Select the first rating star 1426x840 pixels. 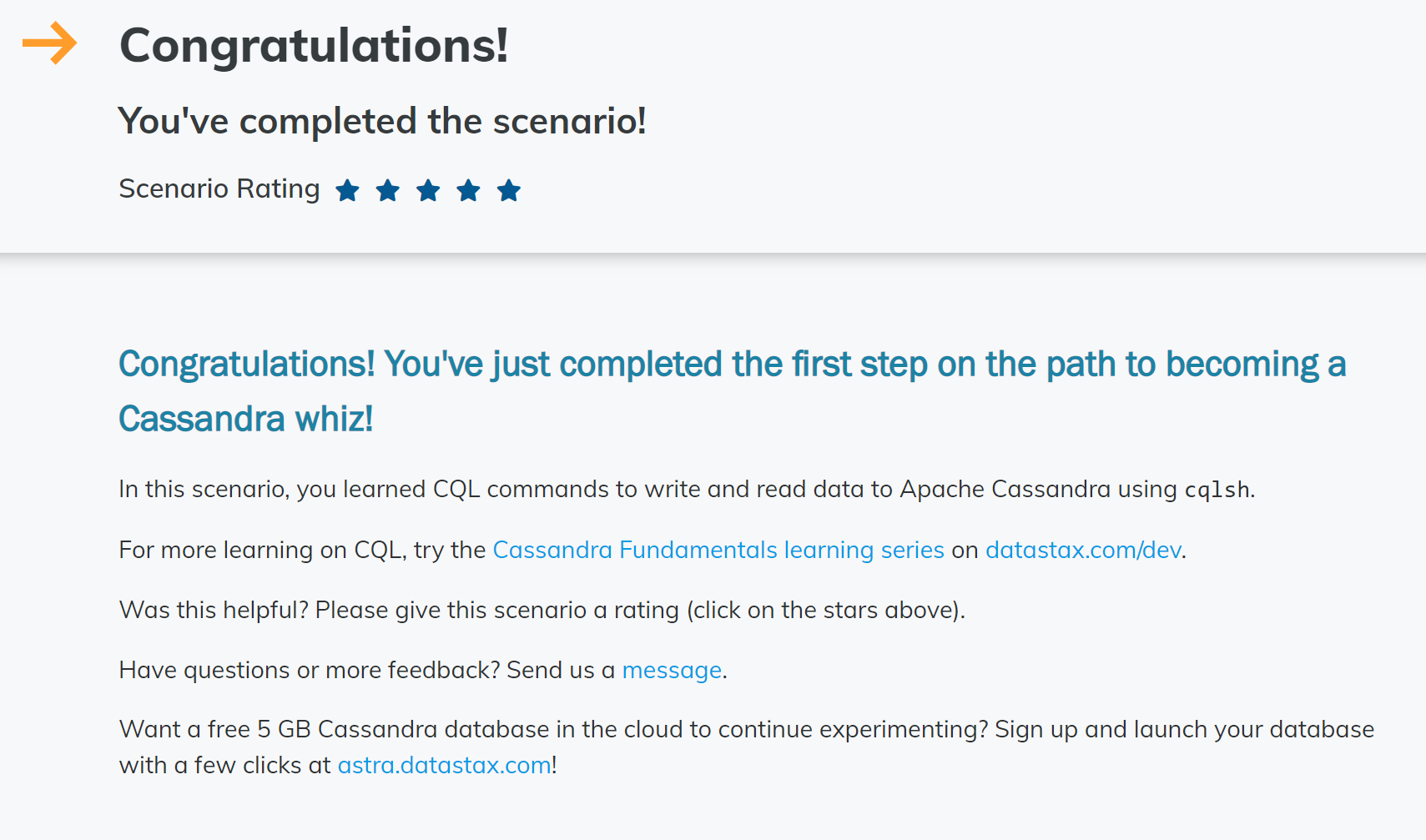347,190
